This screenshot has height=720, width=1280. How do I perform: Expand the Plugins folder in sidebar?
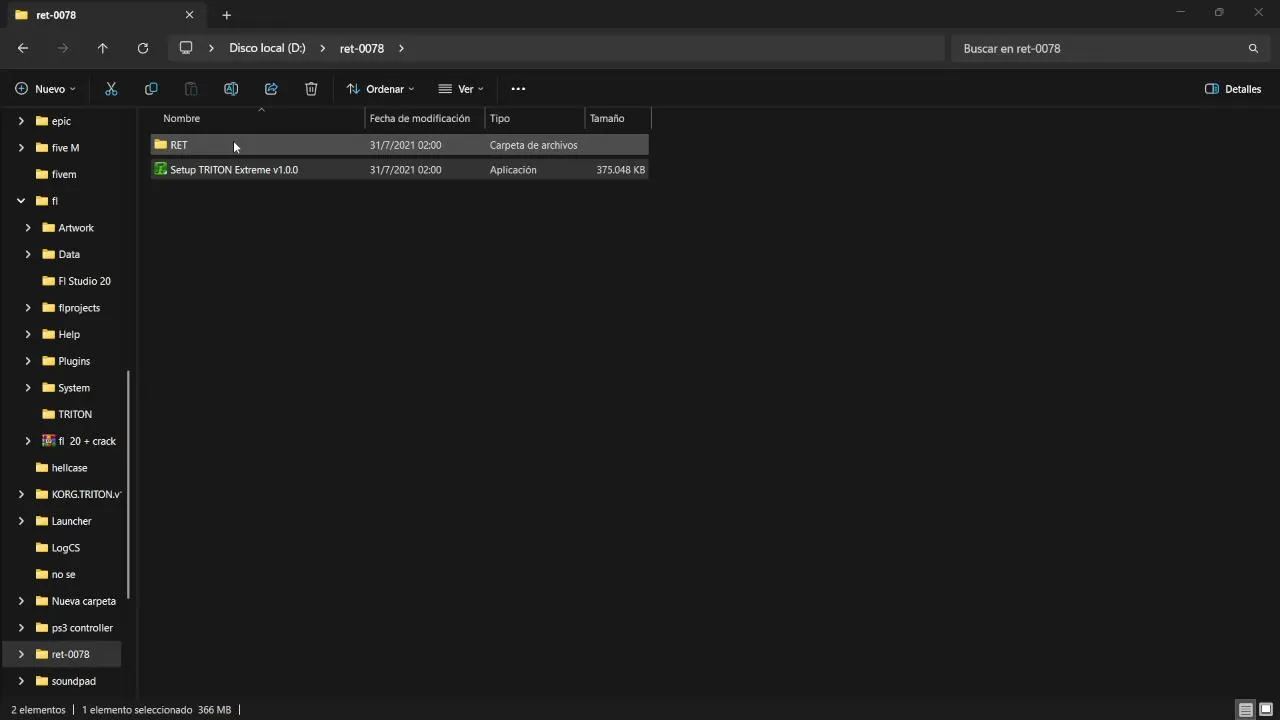coord(28,361)
